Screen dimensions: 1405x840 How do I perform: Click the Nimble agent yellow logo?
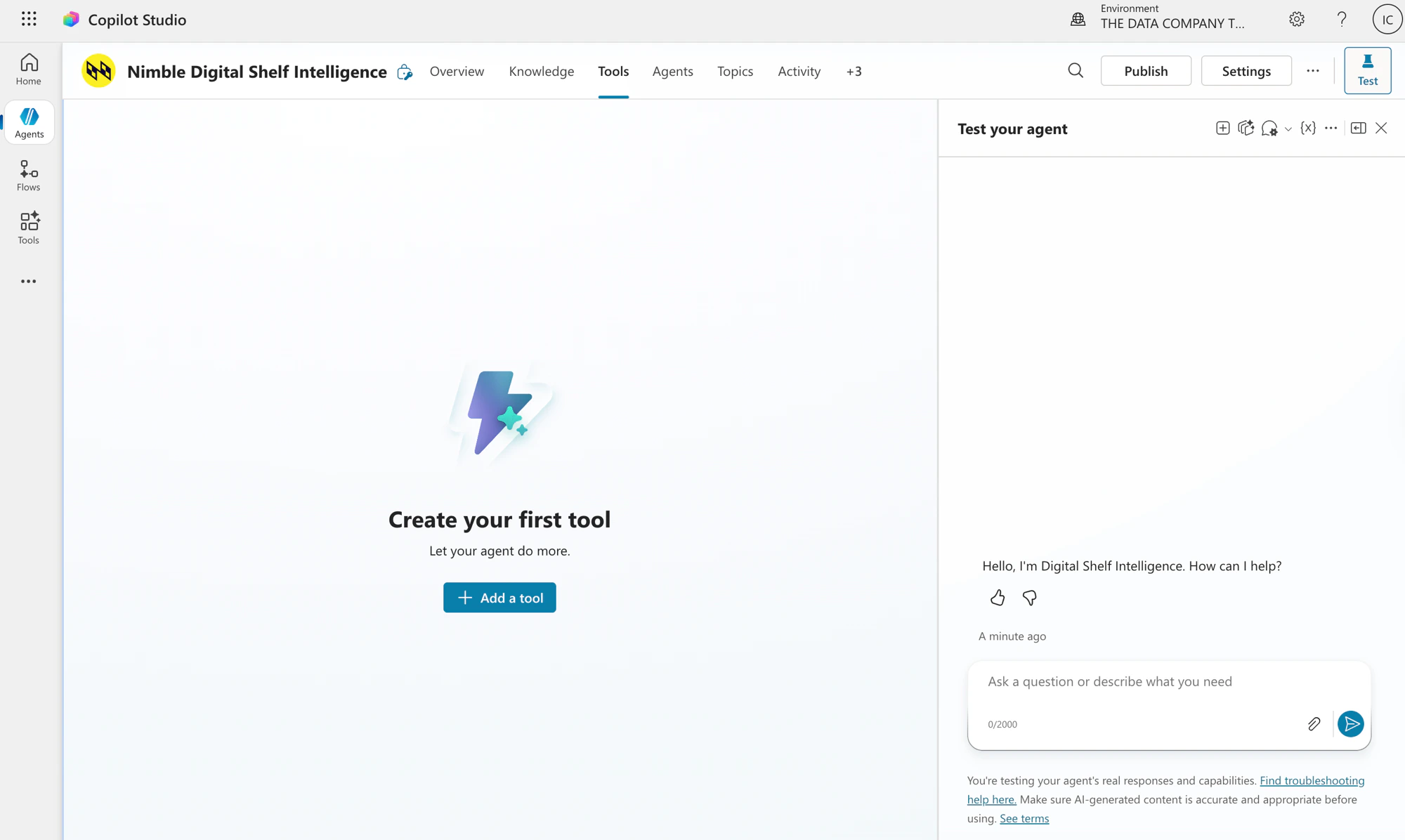(98, 71)
